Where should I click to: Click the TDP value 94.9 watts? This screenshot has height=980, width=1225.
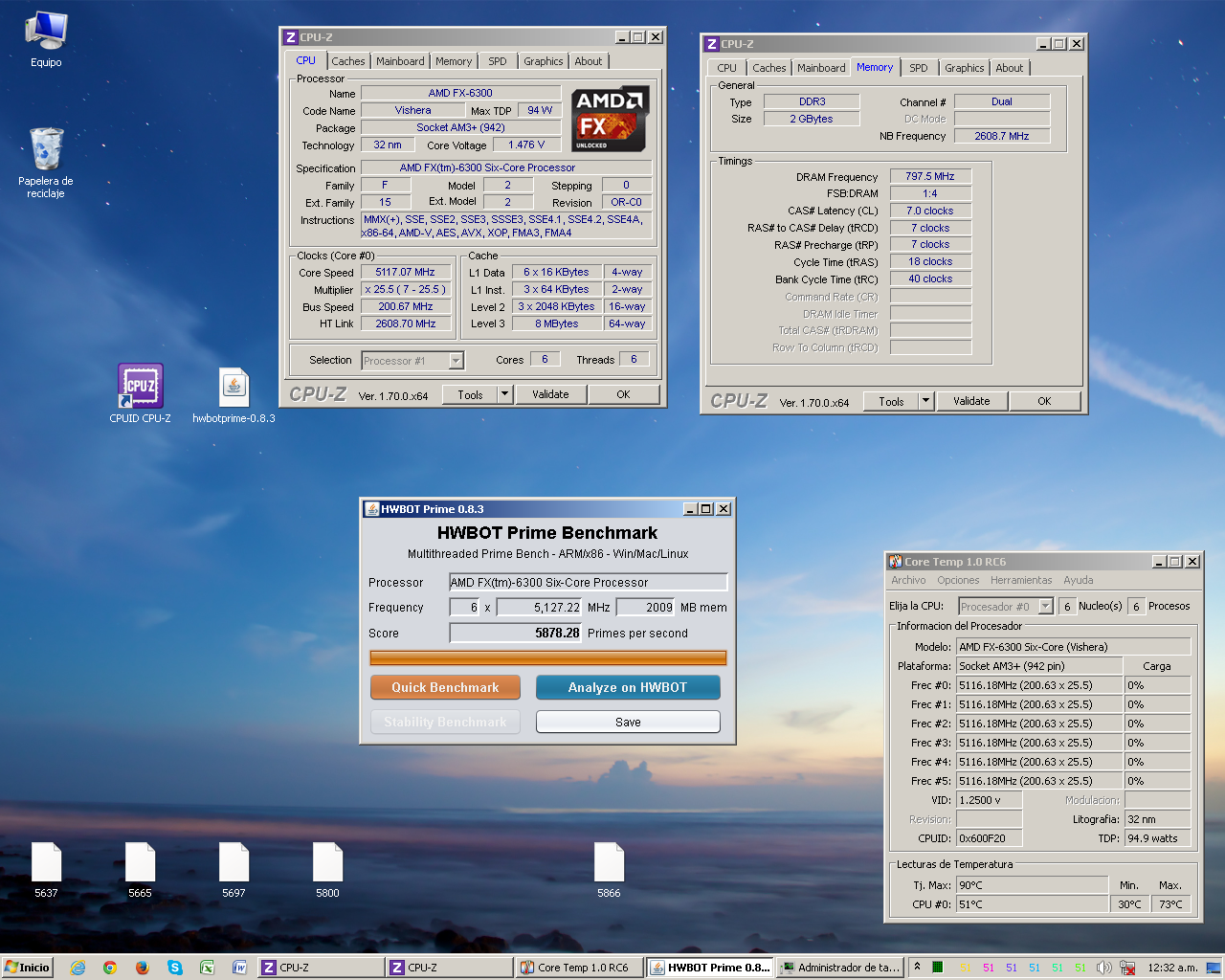1158,838
